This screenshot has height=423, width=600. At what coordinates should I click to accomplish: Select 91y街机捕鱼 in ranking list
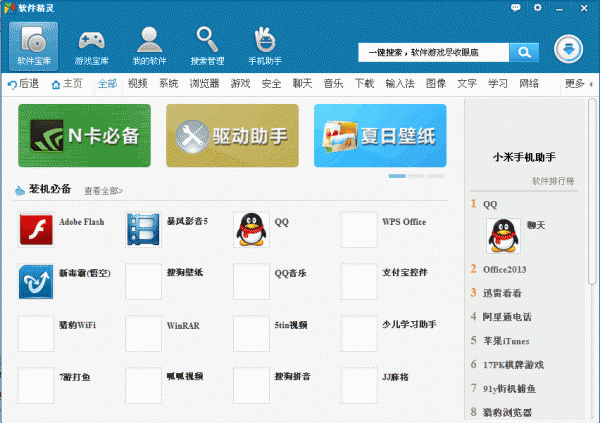click(x=509, y=389)
